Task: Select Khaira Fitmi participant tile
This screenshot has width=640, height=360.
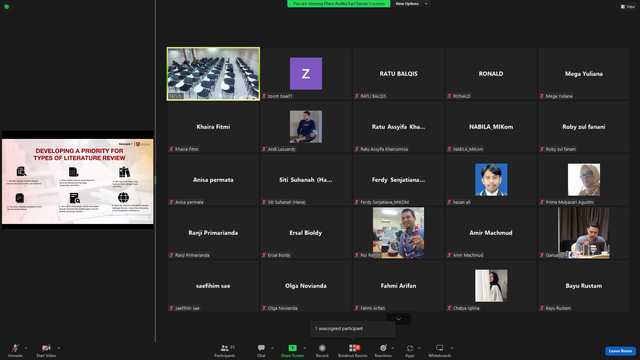Action: click(213, 127)
